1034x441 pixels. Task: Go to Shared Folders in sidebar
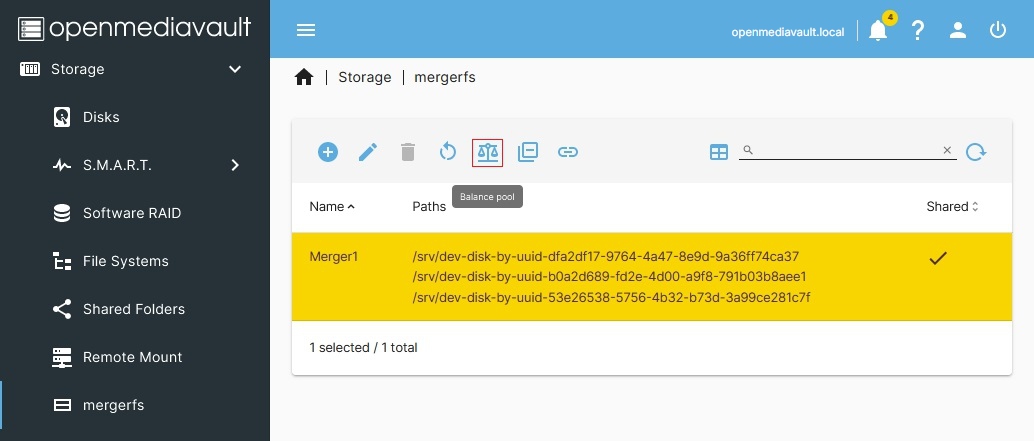point(133,309)
